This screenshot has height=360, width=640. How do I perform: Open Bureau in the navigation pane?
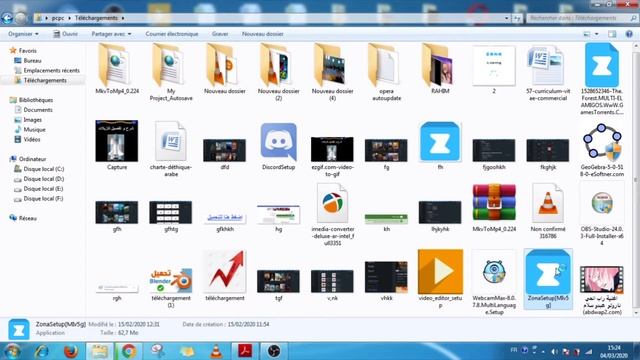(x=32, y=60)
